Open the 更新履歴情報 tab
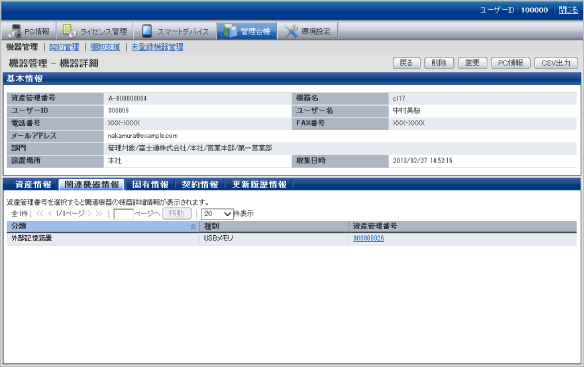The image size is (584, 367). pos(259,184)
